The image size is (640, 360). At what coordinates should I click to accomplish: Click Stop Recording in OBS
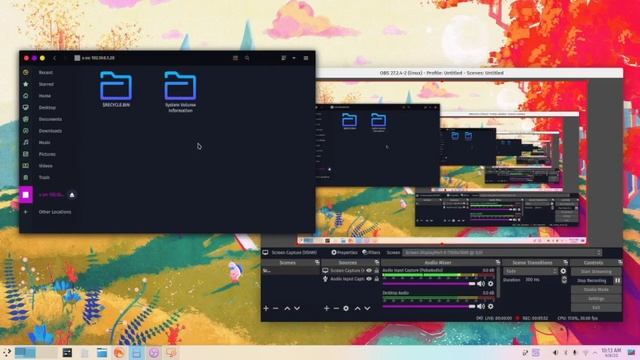(x=592, y=281)
